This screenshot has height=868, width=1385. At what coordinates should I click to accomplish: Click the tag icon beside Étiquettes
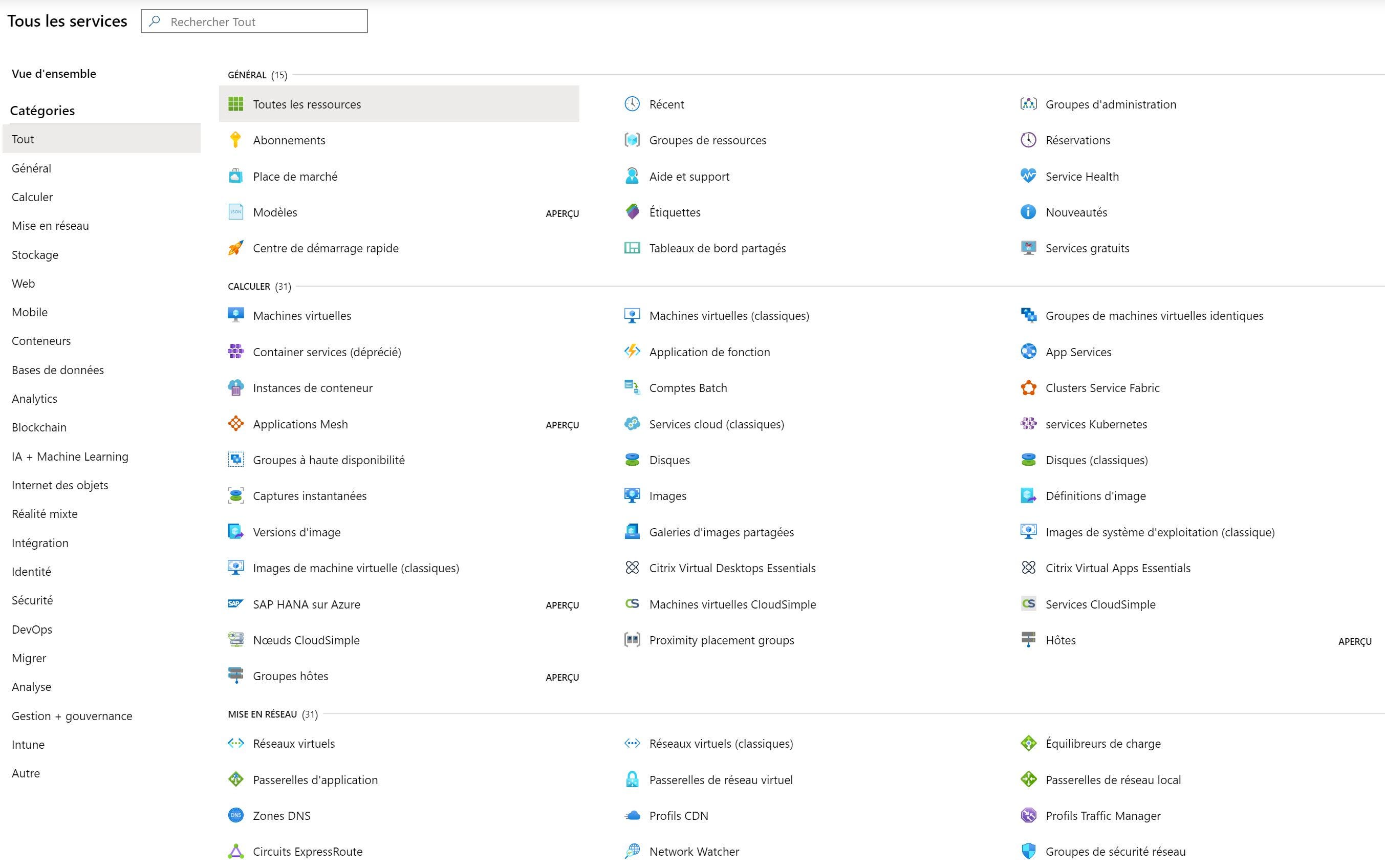632,212
